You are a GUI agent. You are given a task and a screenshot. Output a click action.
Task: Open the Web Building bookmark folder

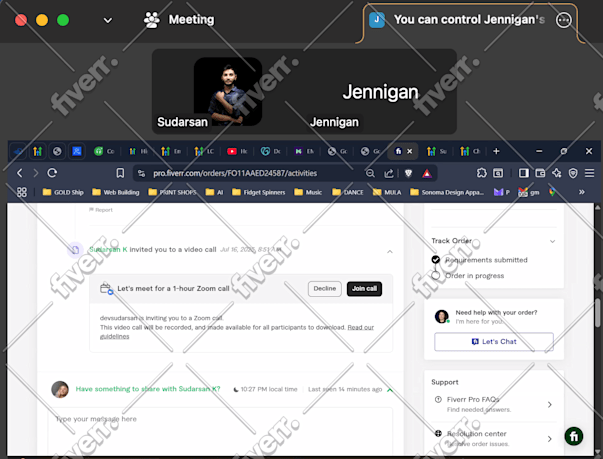coord(116,192)
